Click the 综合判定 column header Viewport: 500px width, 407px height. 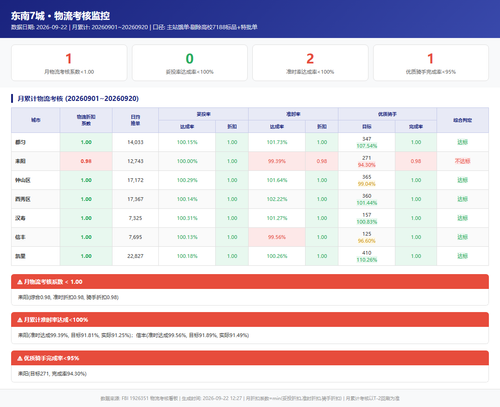pos(463,120)
